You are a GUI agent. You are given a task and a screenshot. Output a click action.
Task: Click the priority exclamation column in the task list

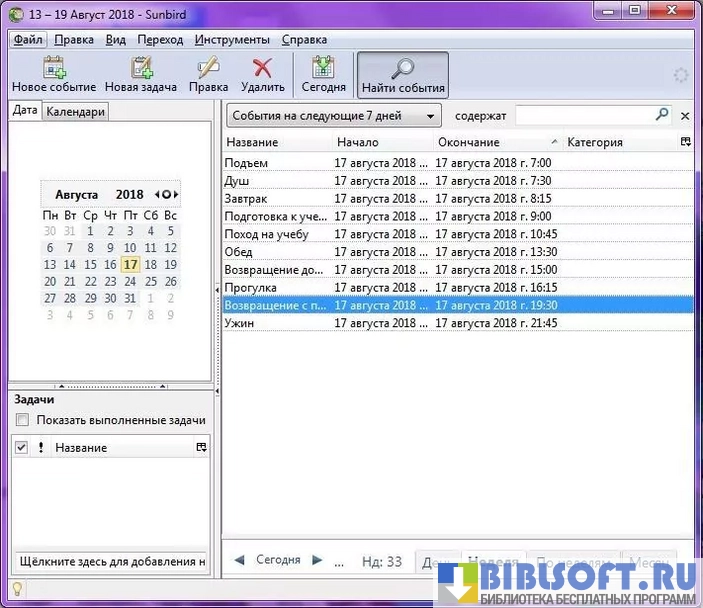click(x=41, y=448)
